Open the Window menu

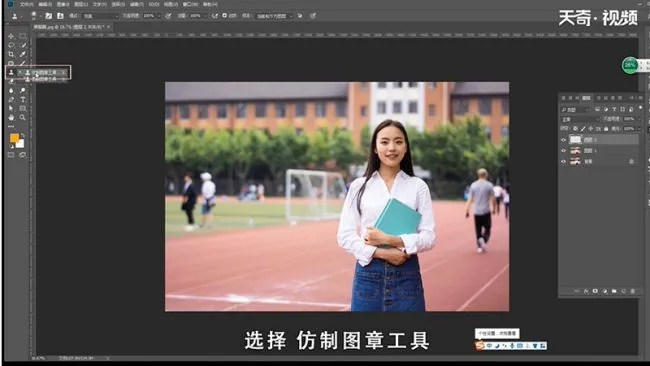coord(190,4)
